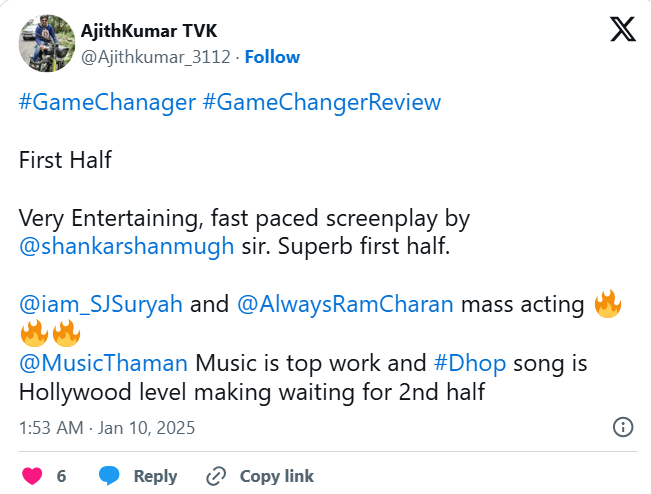Open the tweet info icon

click(622, 428)
